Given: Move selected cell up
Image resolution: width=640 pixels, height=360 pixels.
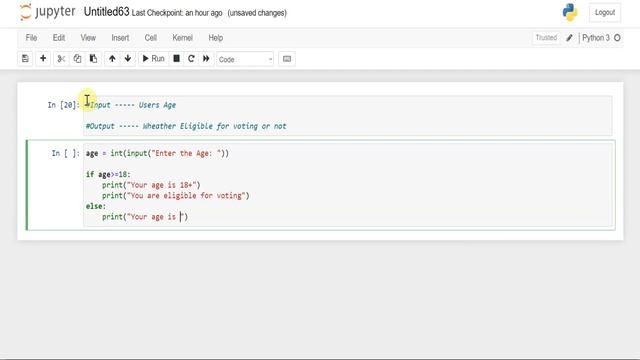Looking at the screenshot, I should click(112, 59).
